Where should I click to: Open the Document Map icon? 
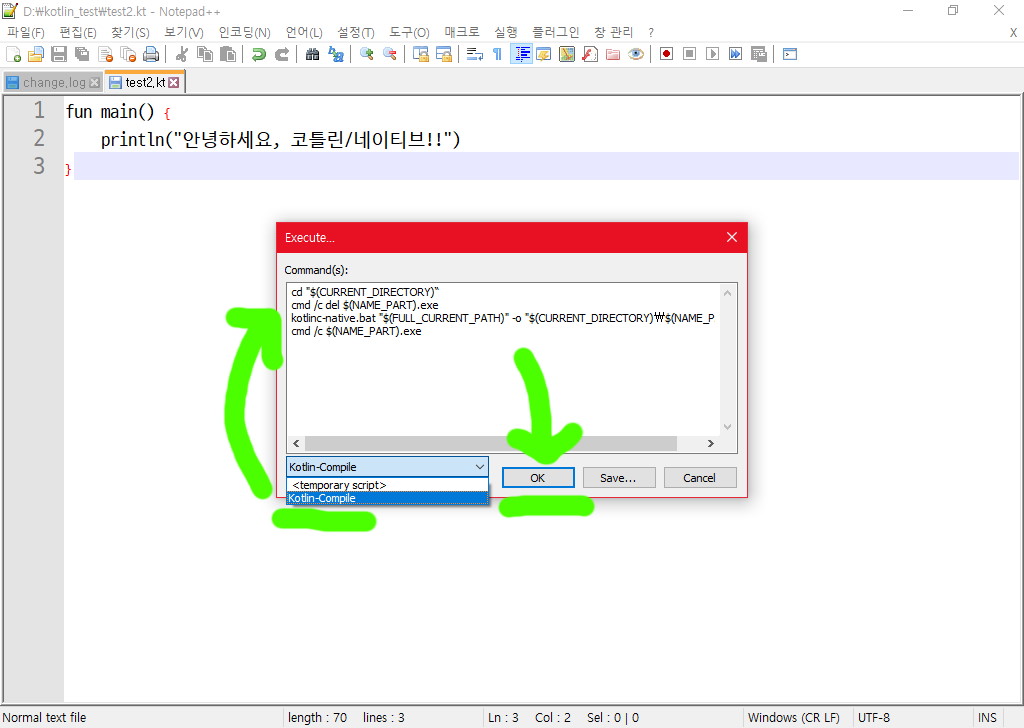tap(567, 54)
